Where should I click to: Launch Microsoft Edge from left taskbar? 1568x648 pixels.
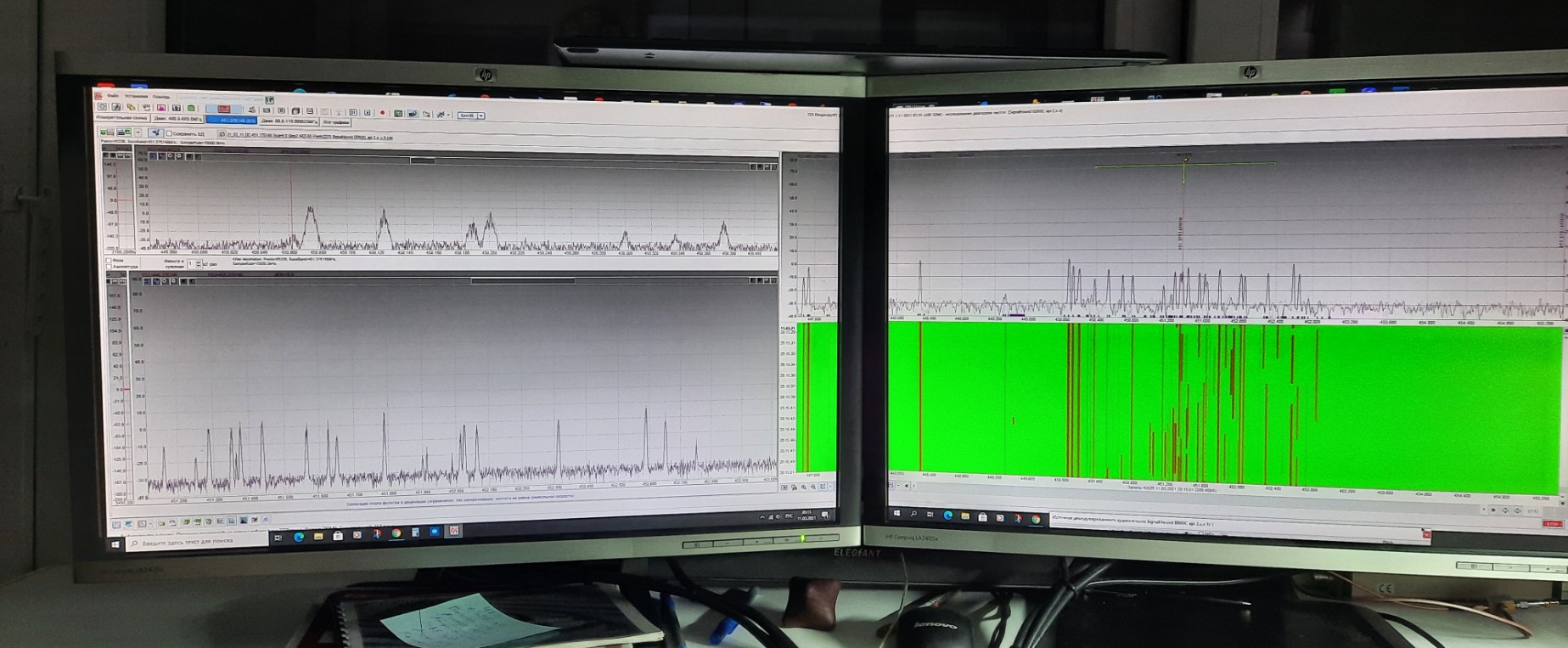(x=299, y=537)
